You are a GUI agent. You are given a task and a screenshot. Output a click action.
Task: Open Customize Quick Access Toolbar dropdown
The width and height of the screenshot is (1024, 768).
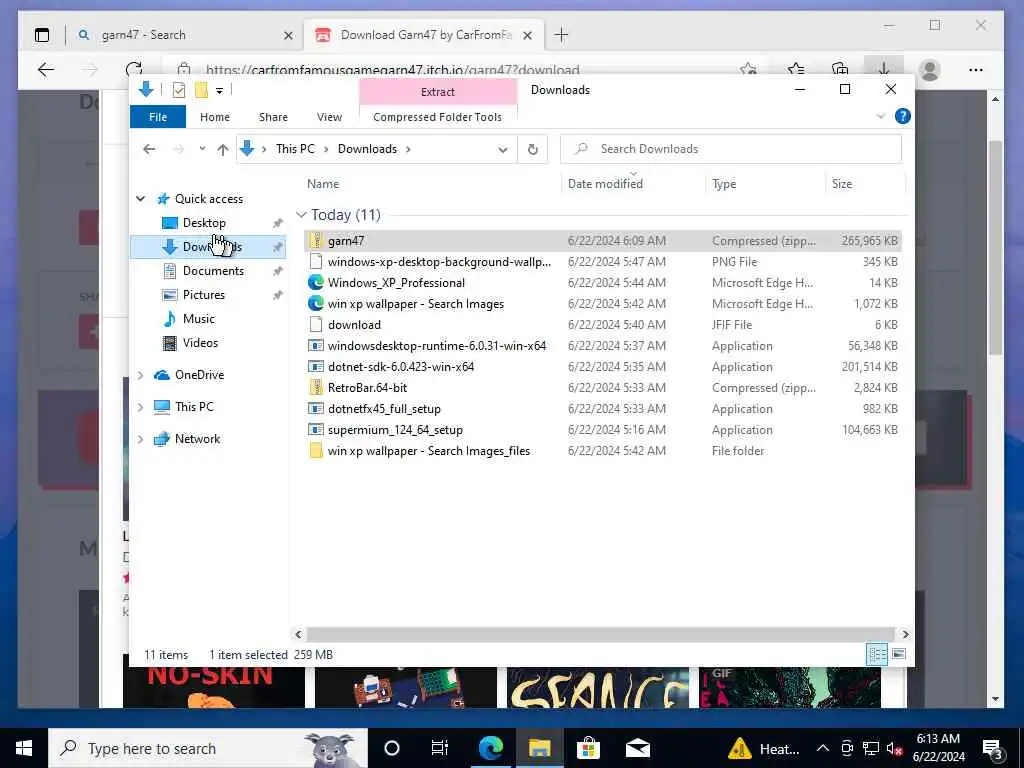[x=219, y=91]
